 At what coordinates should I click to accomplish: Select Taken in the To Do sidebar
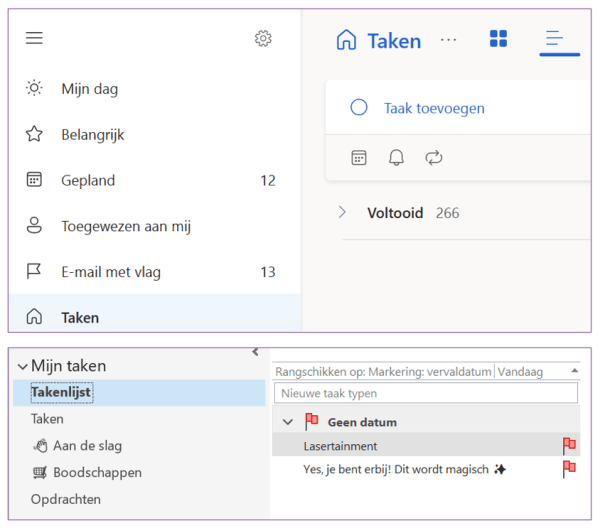155,313
